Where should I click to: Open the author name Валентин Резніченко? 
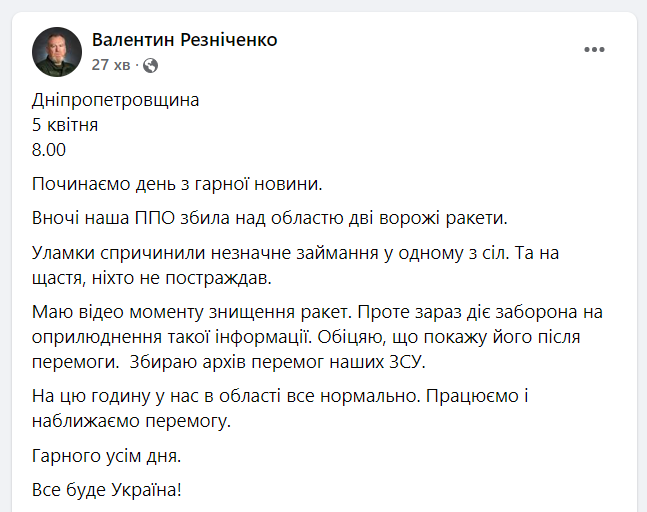184,40
